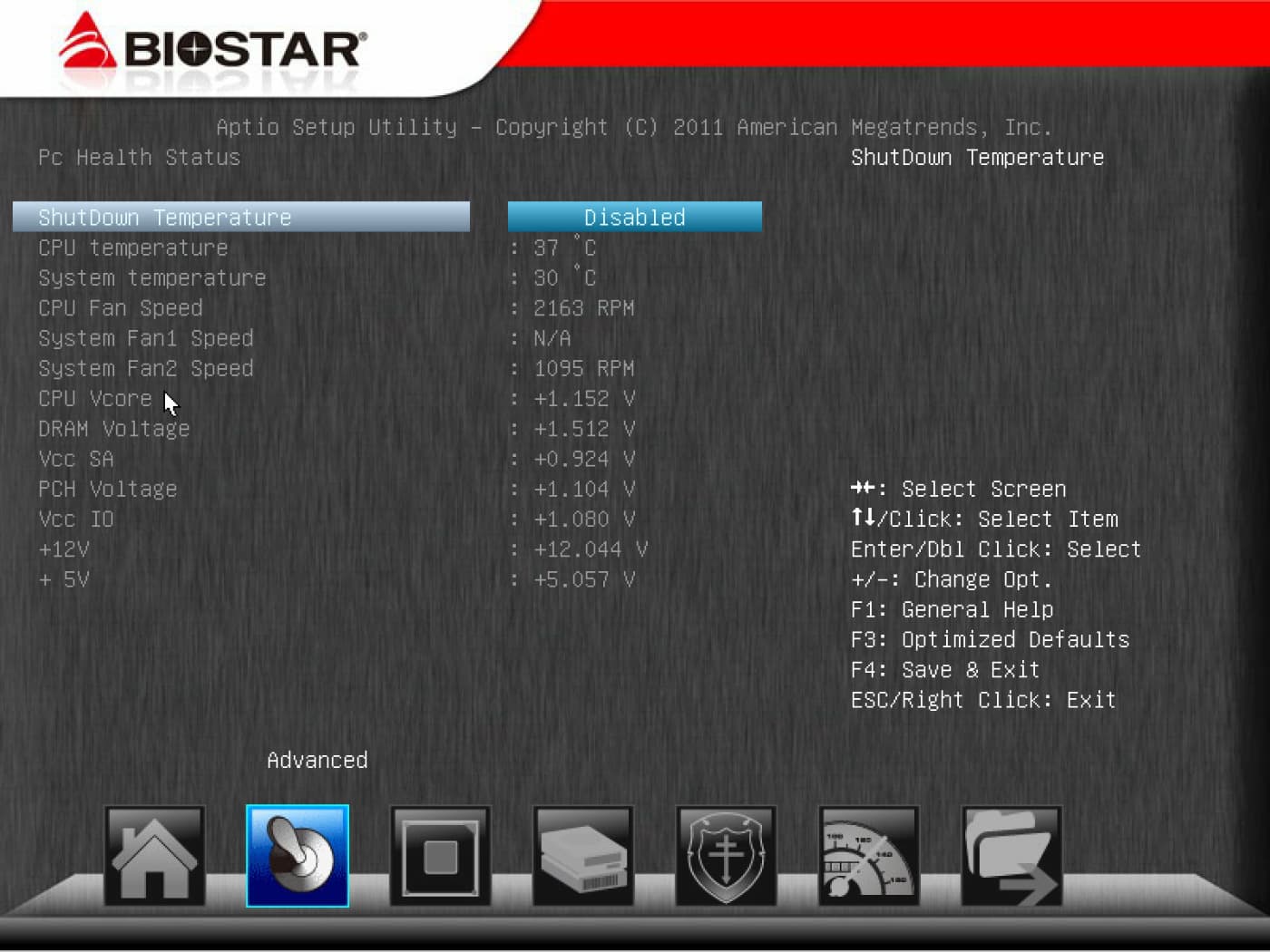Click the Aptio Setup Utility copyright line
1270x952 pixels.
click(634, 128)
